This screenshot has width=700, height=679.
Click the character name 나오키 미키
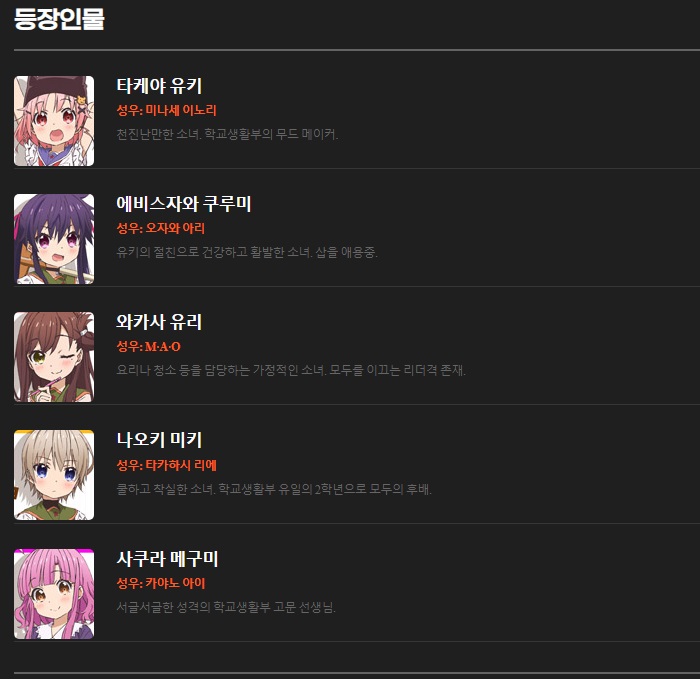159,440
